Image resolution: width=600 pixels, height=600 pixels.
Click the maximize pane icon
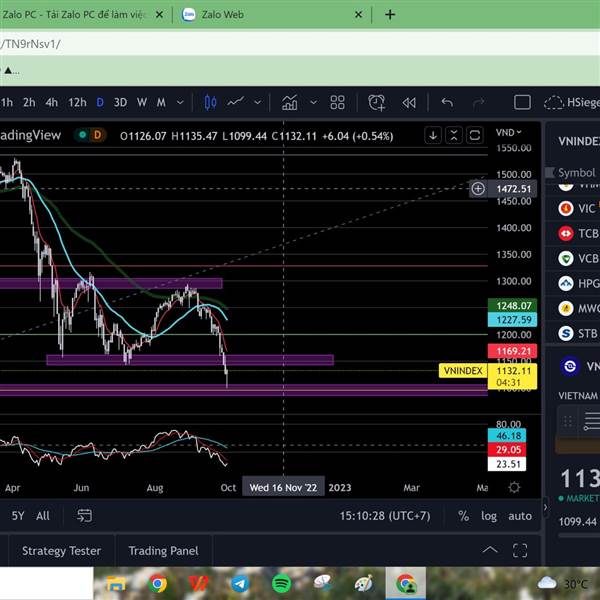[x=474, y=135]
